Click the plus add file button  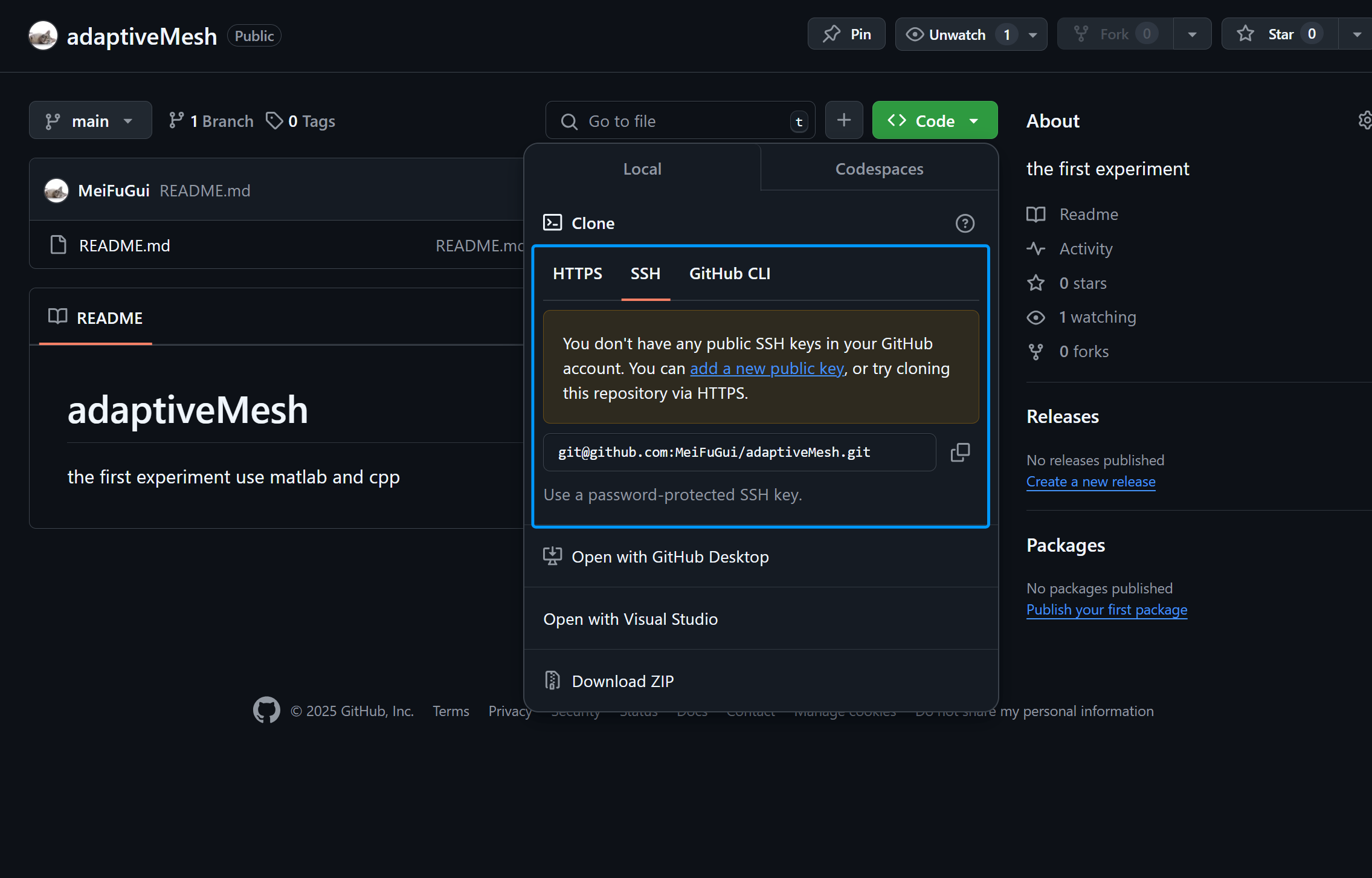[x=843, y=120]
